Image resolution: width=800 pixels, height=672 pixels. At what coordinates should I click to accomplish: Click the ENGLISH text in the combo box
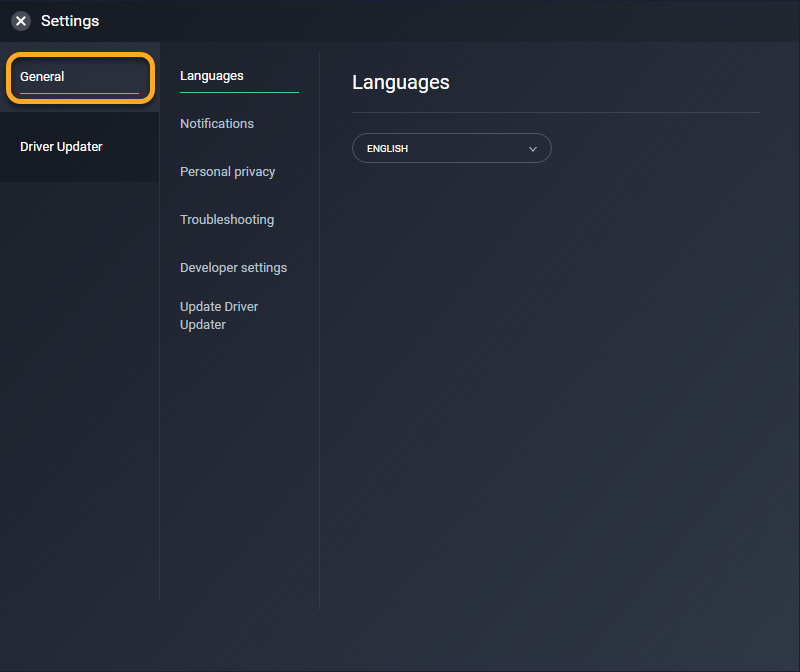[x=387, y=149]
